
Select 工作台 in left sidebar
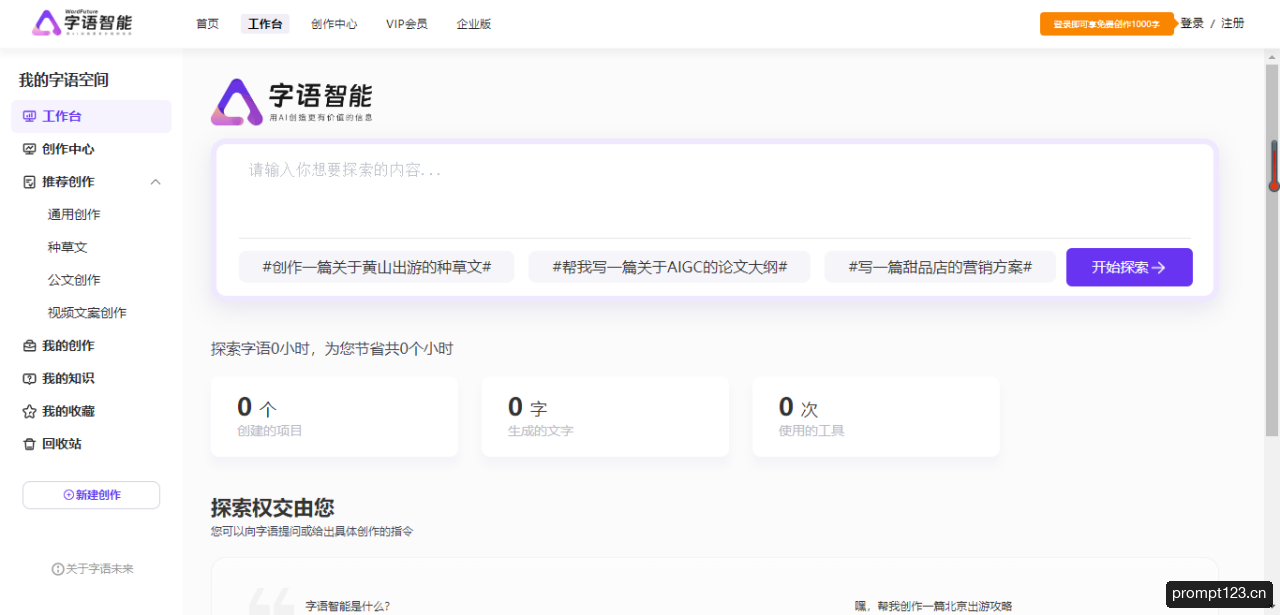pyautogui.click(x=91, y=116)
